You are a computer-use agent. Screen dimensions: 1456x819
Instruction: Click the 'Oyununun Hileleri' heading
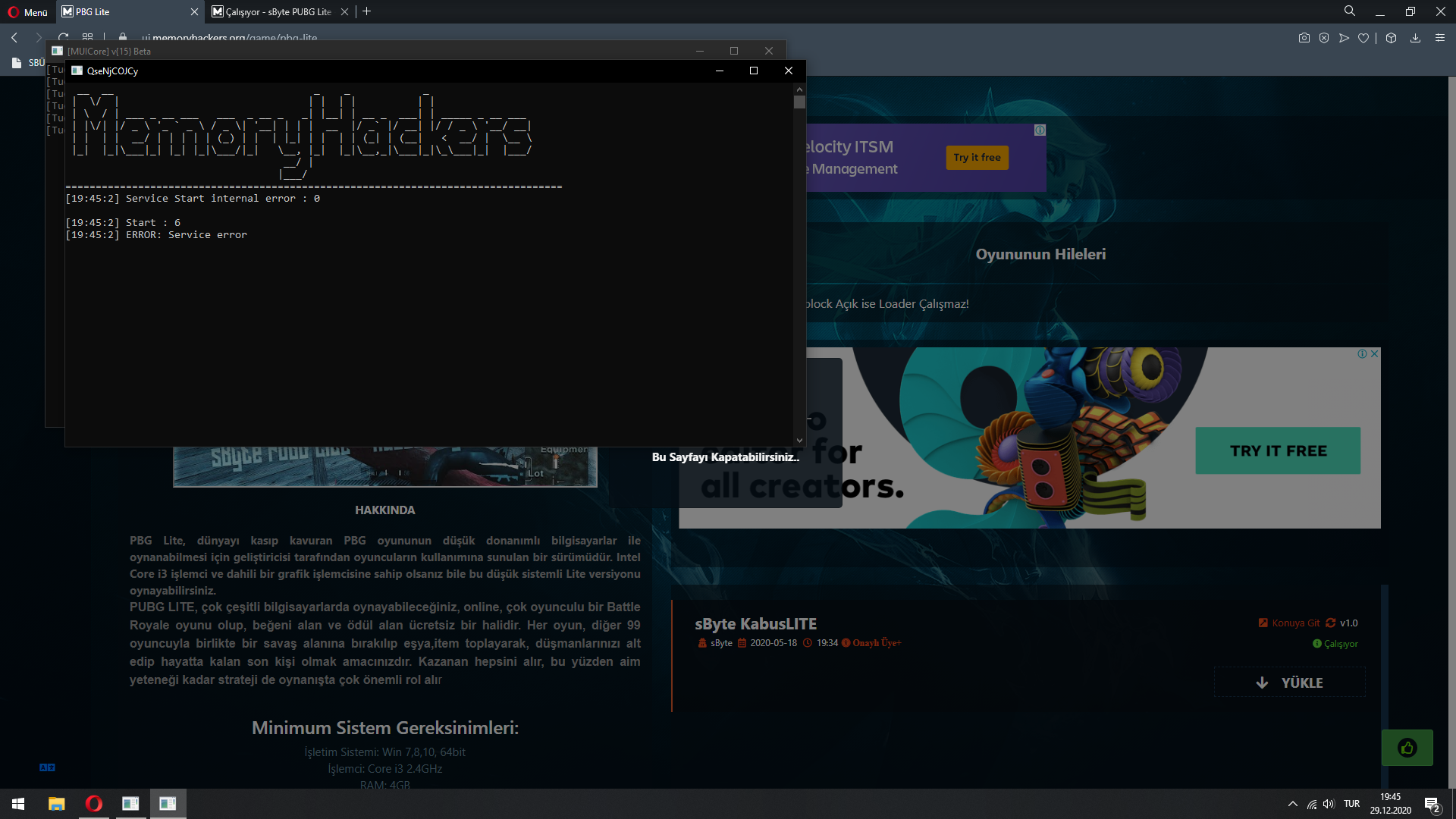click(1040, 254)
